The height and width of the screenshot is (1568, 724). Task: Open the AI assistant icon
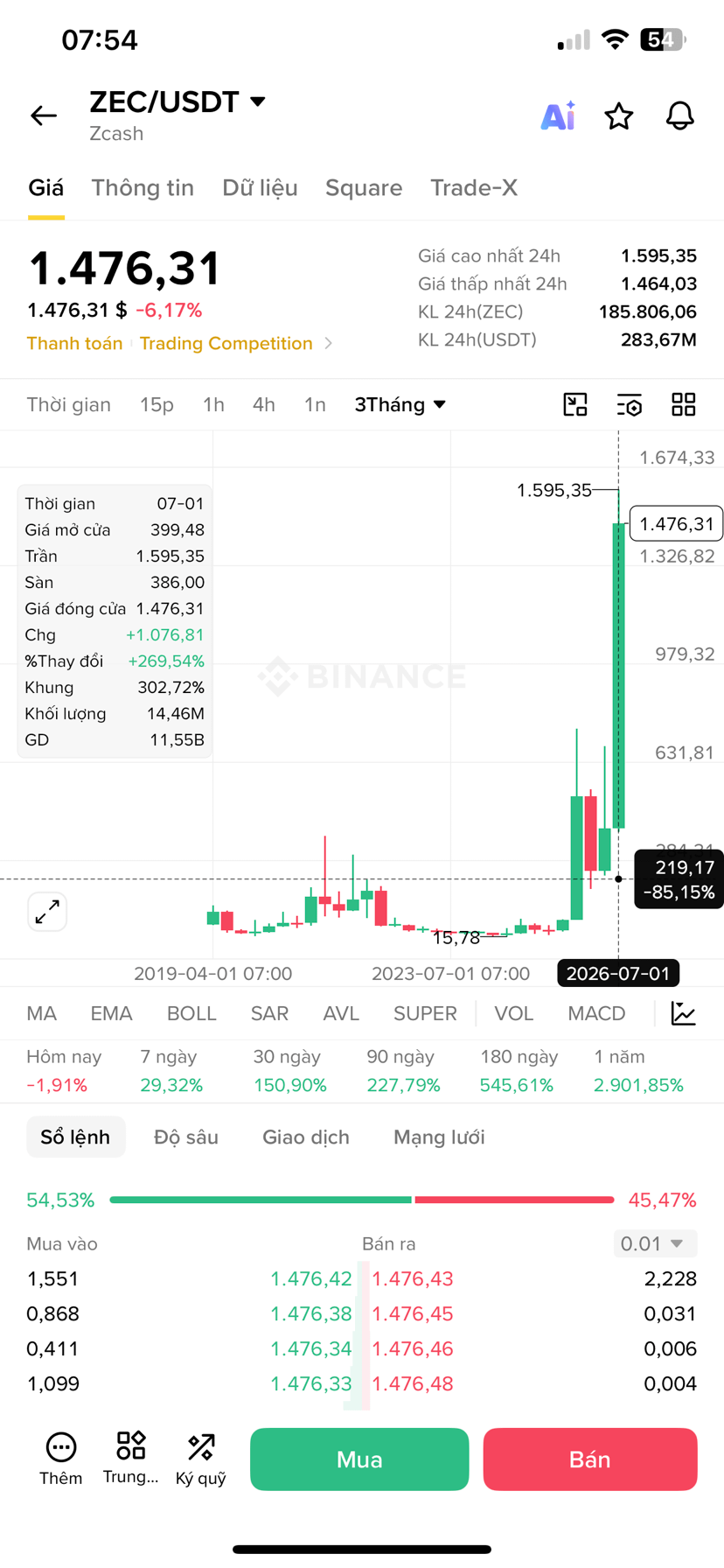coord(558,115)
